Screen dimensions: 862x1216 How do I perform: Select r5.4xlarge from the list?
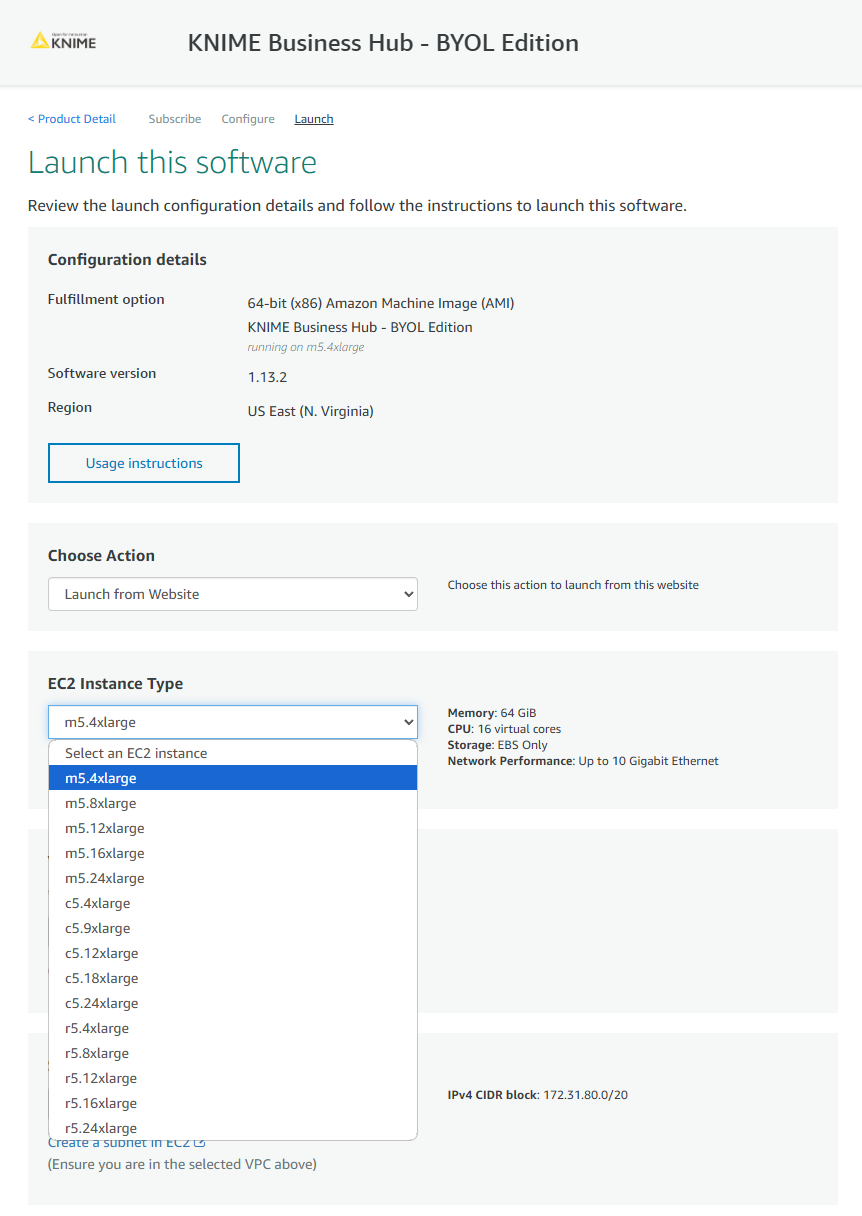(x=233, y=1028)
